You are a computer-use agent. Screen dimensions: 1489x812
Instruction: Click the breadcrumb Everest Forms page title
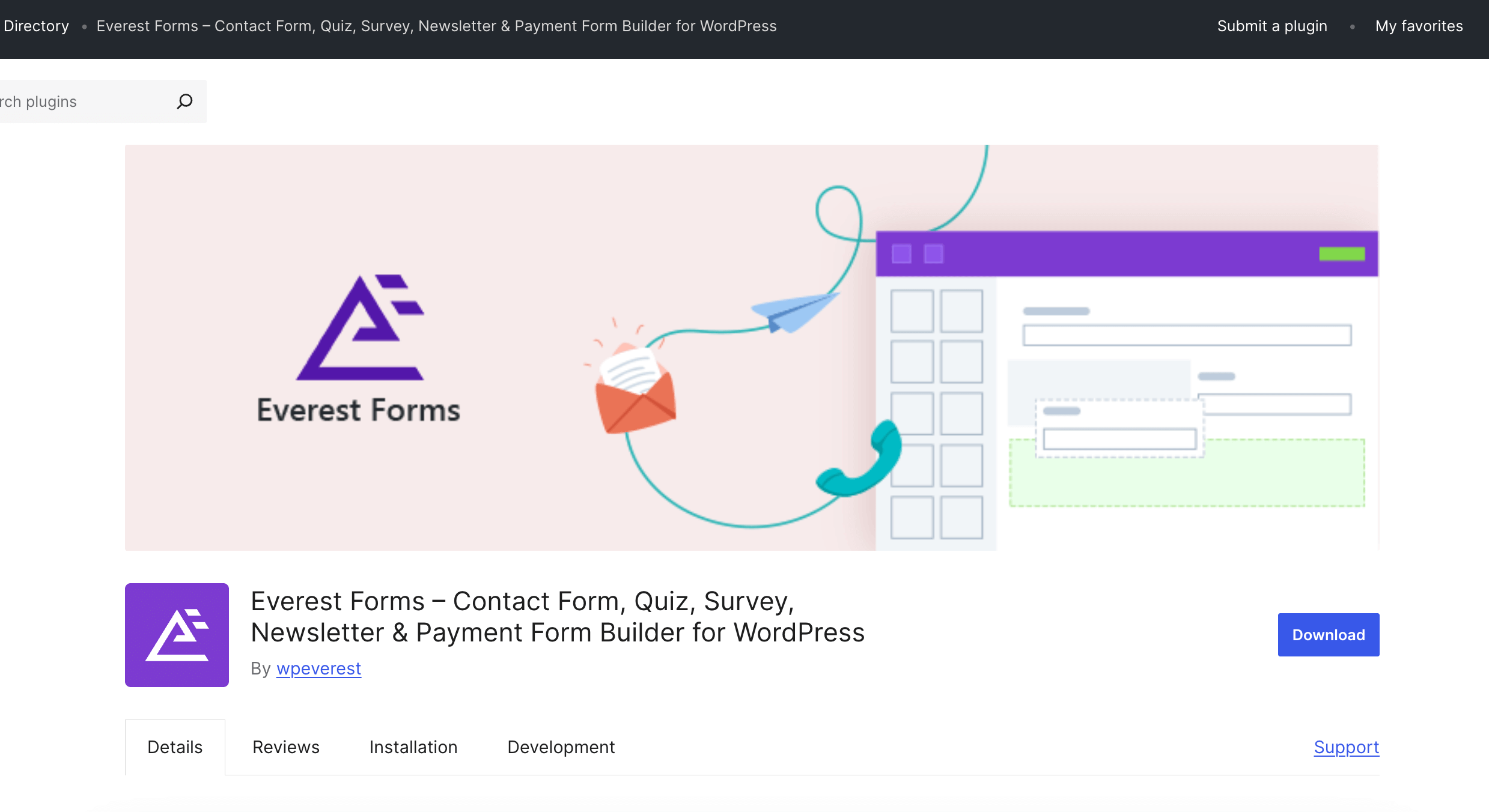point(436,26)
